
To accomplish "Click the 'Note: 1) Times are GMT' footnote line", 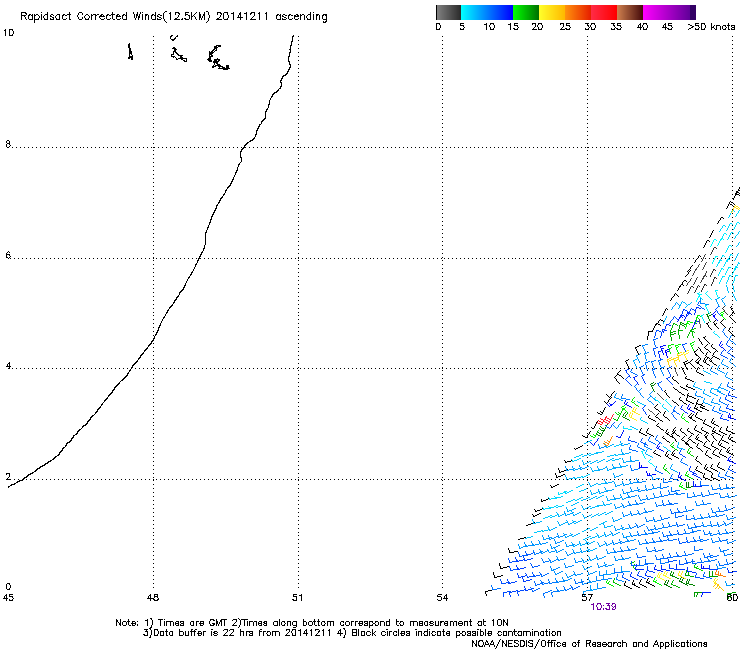I will (312, 623).
